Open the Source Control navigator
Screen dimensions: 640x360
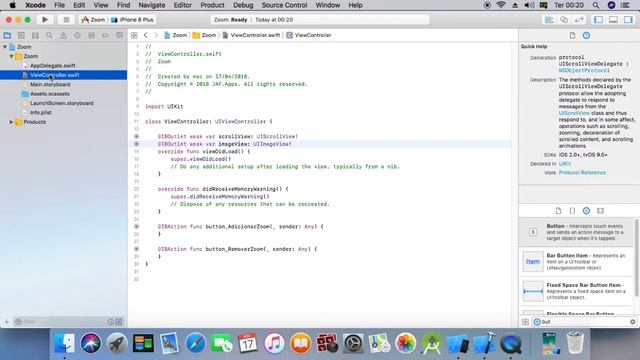21,36
